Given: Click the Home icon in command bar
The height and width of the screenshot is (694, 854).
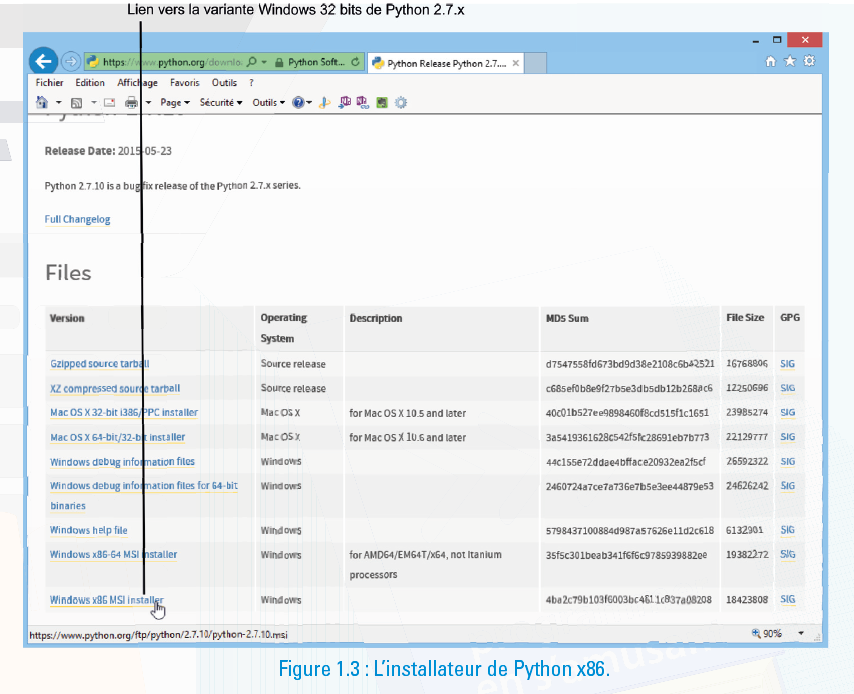Looking at the screenshot, I should [42, 102].
